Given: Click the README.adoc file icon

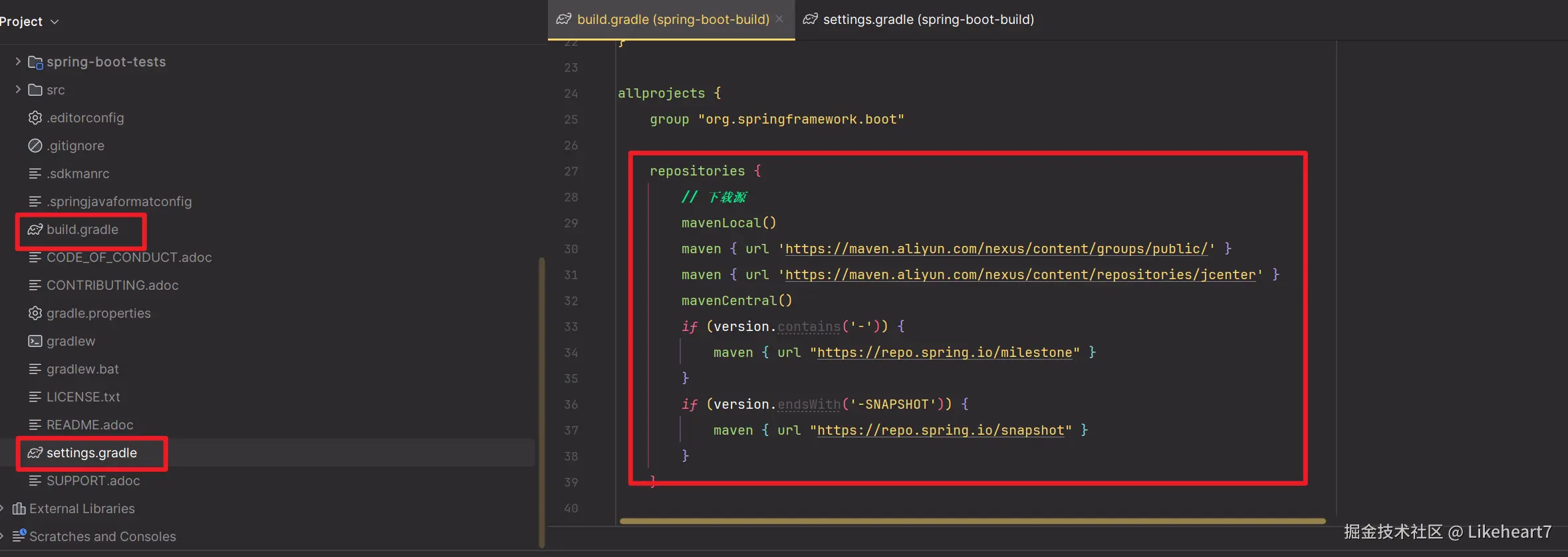Looking at the screenshot, I should (35, 425).
